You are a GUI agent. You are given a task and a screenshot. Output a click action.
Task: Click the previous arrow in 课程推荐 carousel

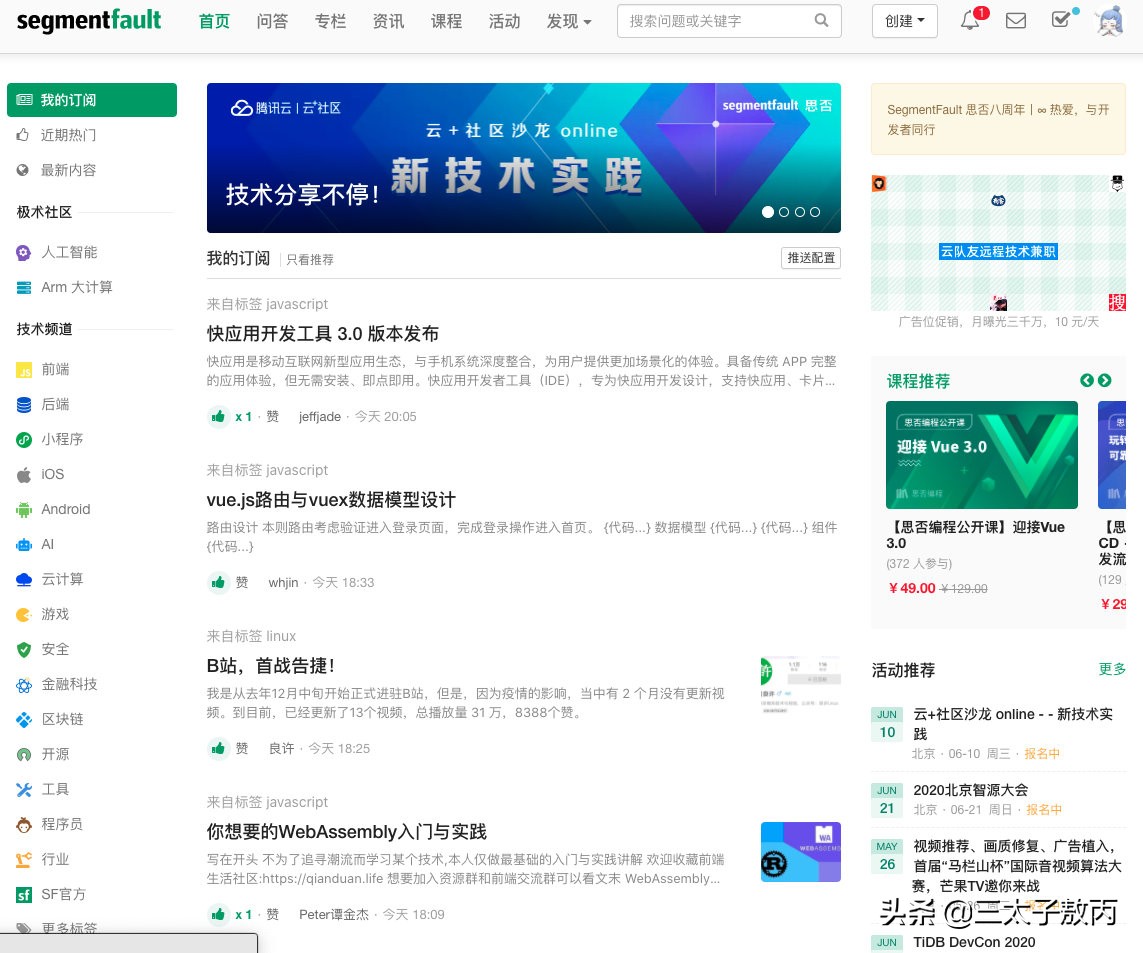pyautogui.click(x=1087, y=381)
